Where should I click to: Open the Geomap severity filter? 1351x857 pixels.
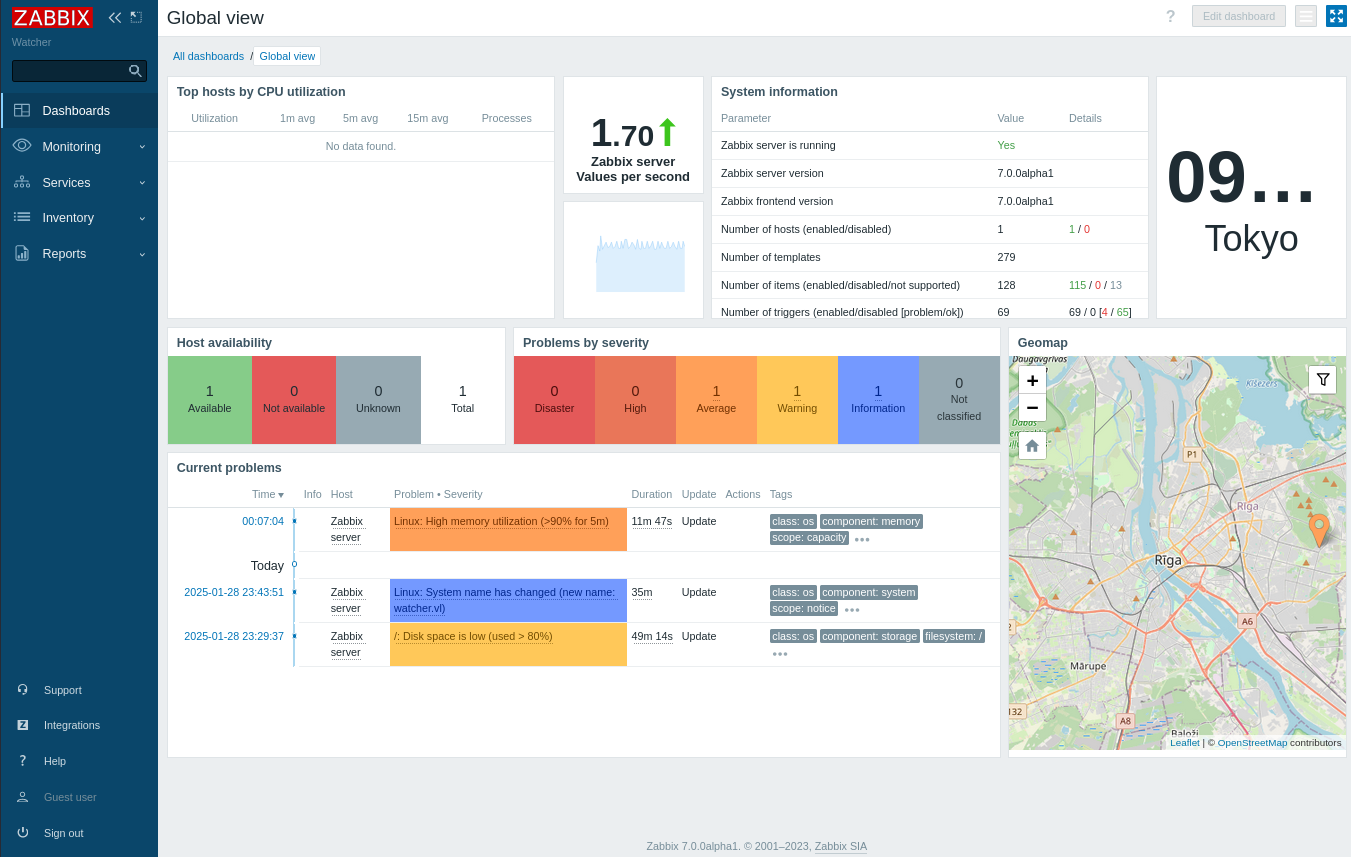coord(1323,379)
